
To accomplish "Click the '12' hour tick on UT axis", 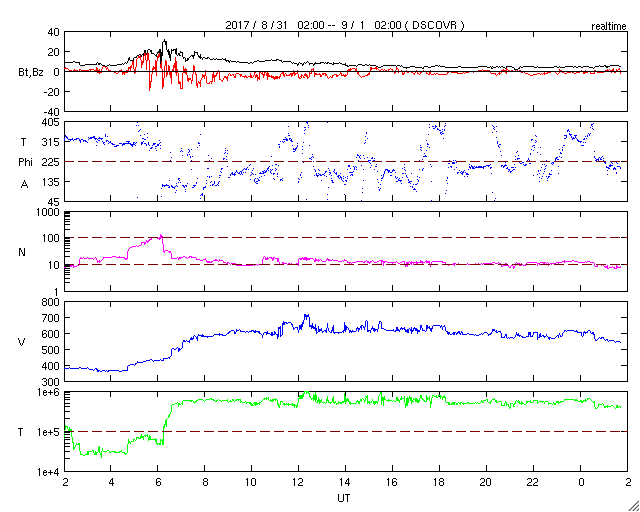I will pyautogui.click(x=299, y=482).
